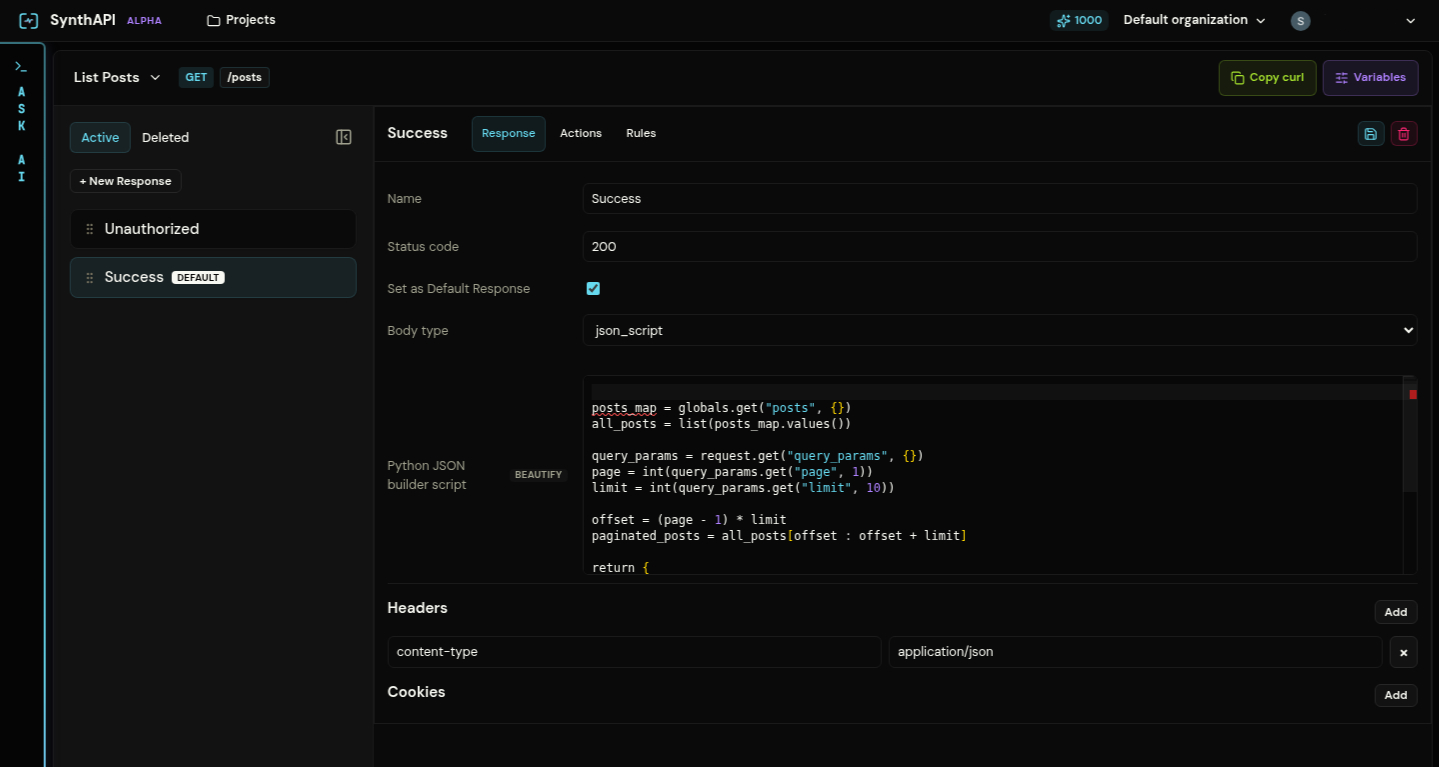Open the Ask AI terminal icon
Image resolution: width=1439 pixels, height=767 pixels.
click(x=21, y=66)
